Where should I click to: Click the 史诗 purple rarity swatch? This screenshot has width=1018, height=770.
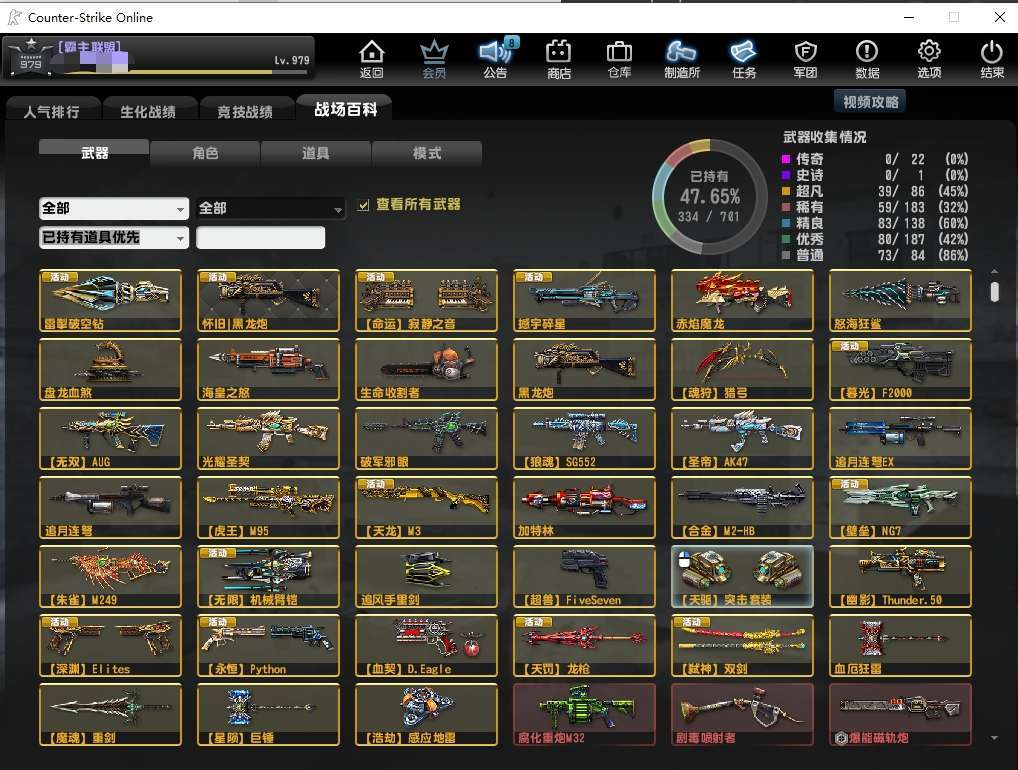786,175
